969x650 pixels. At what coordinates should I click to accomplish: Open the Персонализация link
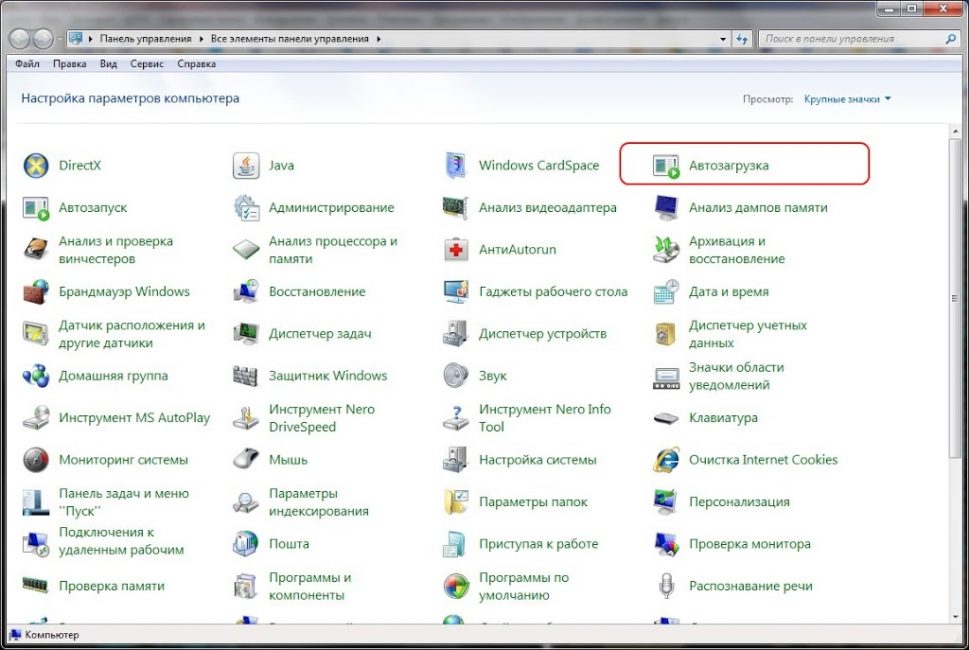(x=739, y=502)
